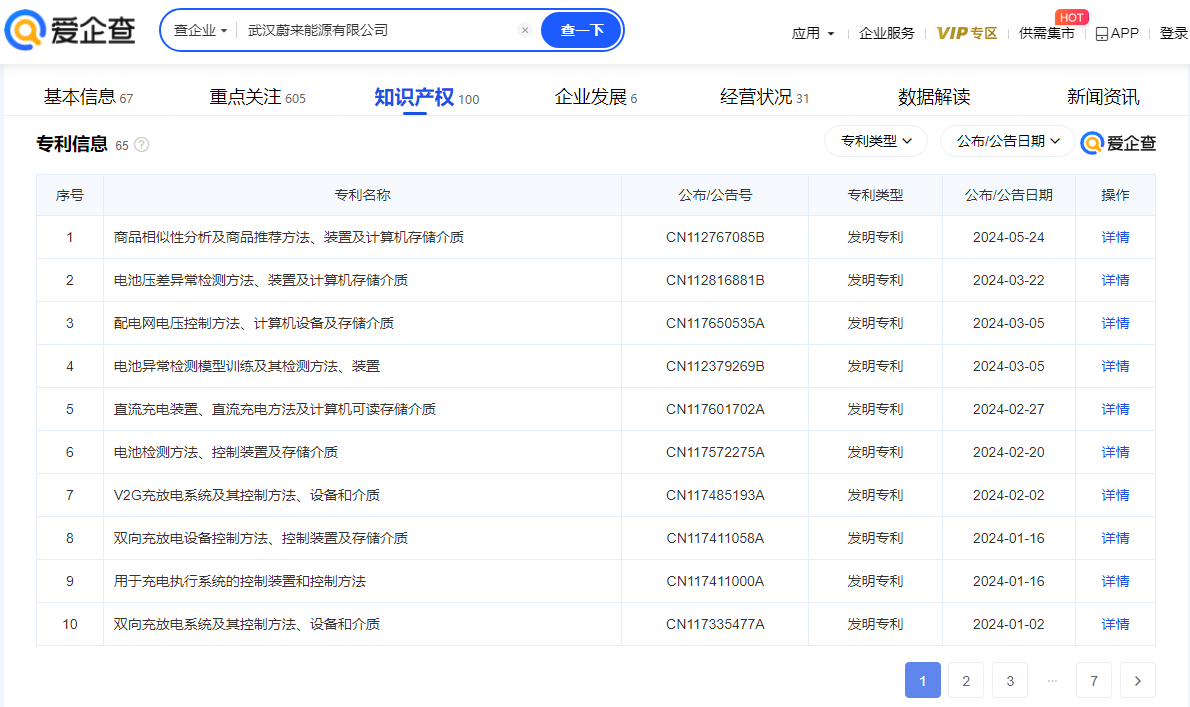
Task: Expand the 查企业 search type dropdown
Action: [200, 31]
